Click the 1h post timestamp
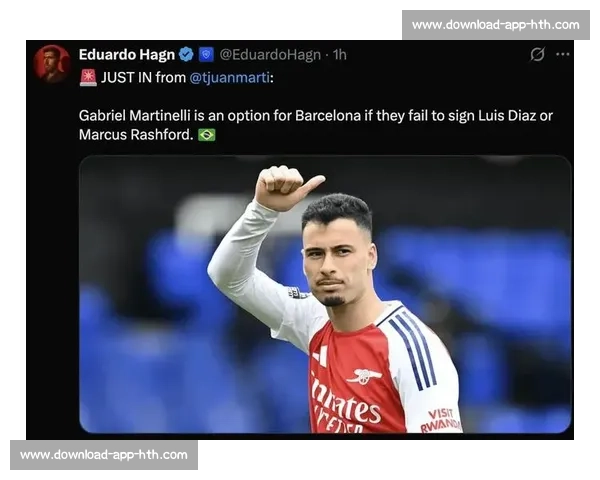This screenshot has height=480, width=600. click(x=339, y=55)
